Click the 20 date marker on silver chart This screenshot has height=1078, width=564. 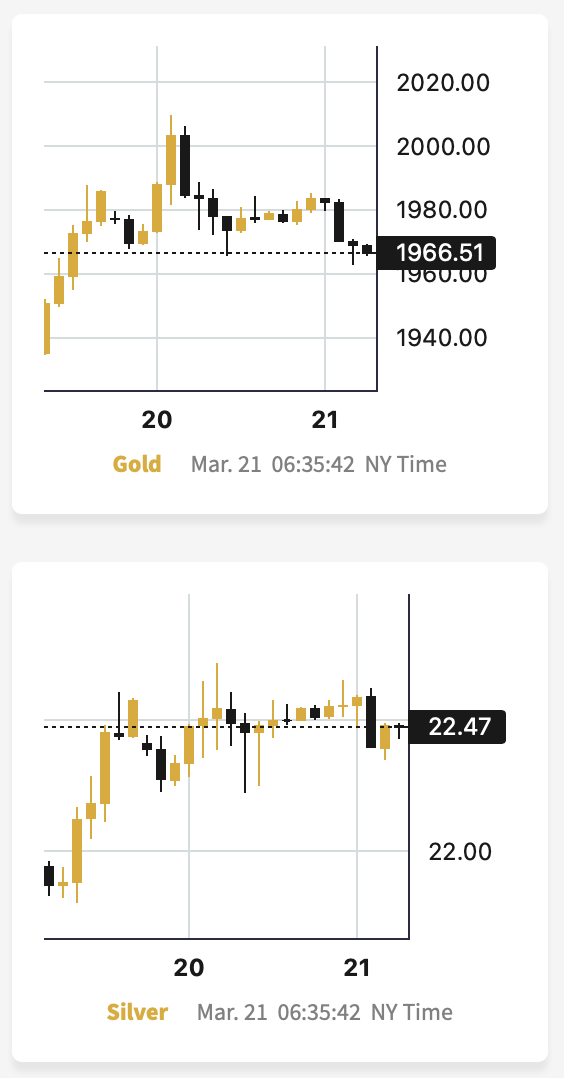click(x=188, y=967)
